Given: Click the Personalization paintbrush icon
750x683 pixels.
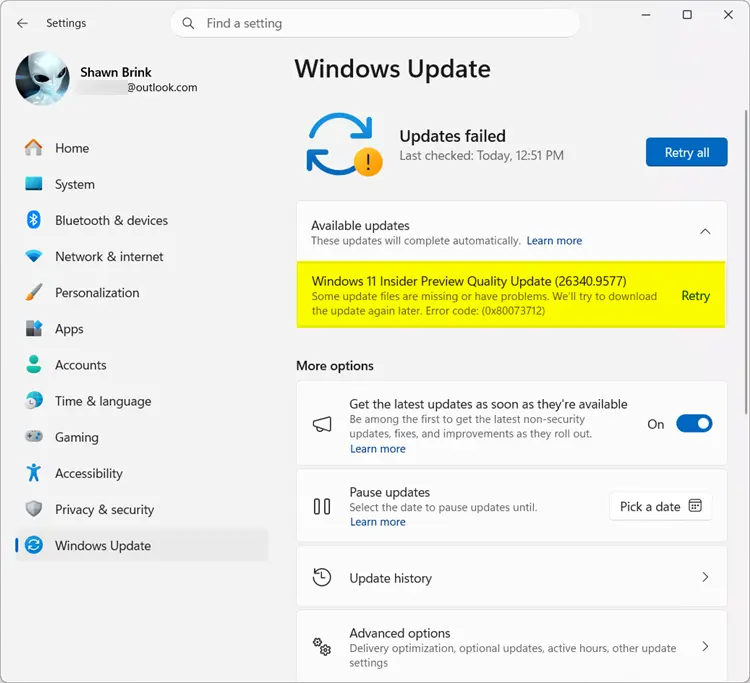Looking at the screenshot, I should (33, 292).
